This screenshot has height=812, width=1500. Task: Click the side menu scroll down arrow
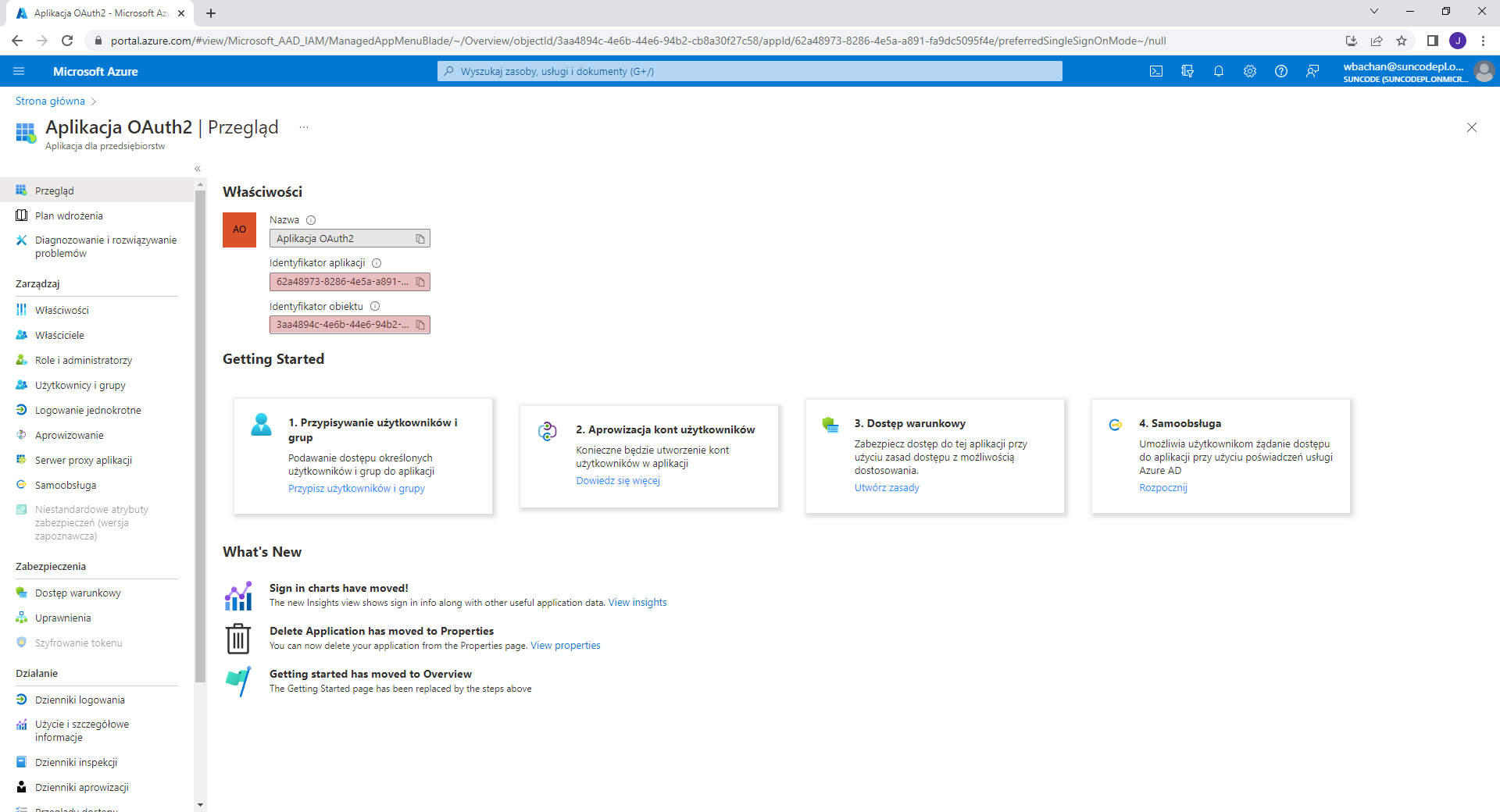coord(201,804)
